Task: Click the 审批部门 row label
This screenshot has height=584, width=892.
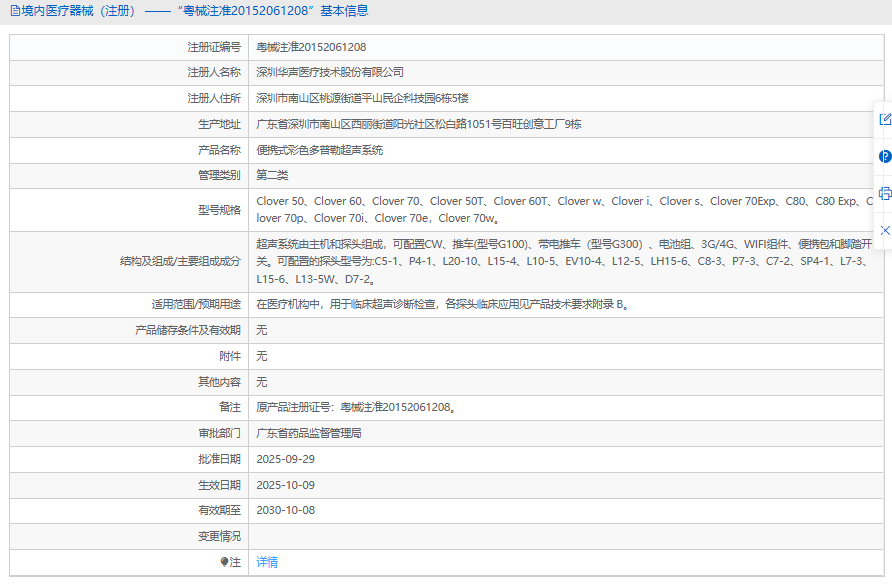Action: (x=220, y=433)
